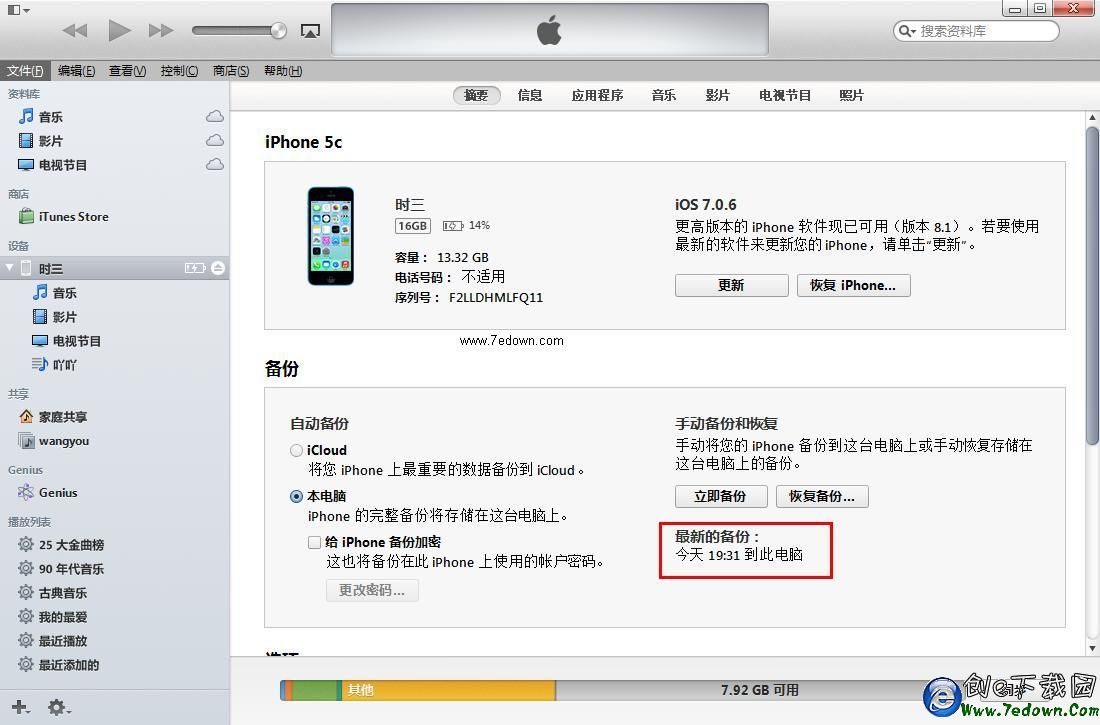The image size is (1100, 725).
Task: Open the 25 大金曲榜 smart playlist
Action: coord(71,545)
